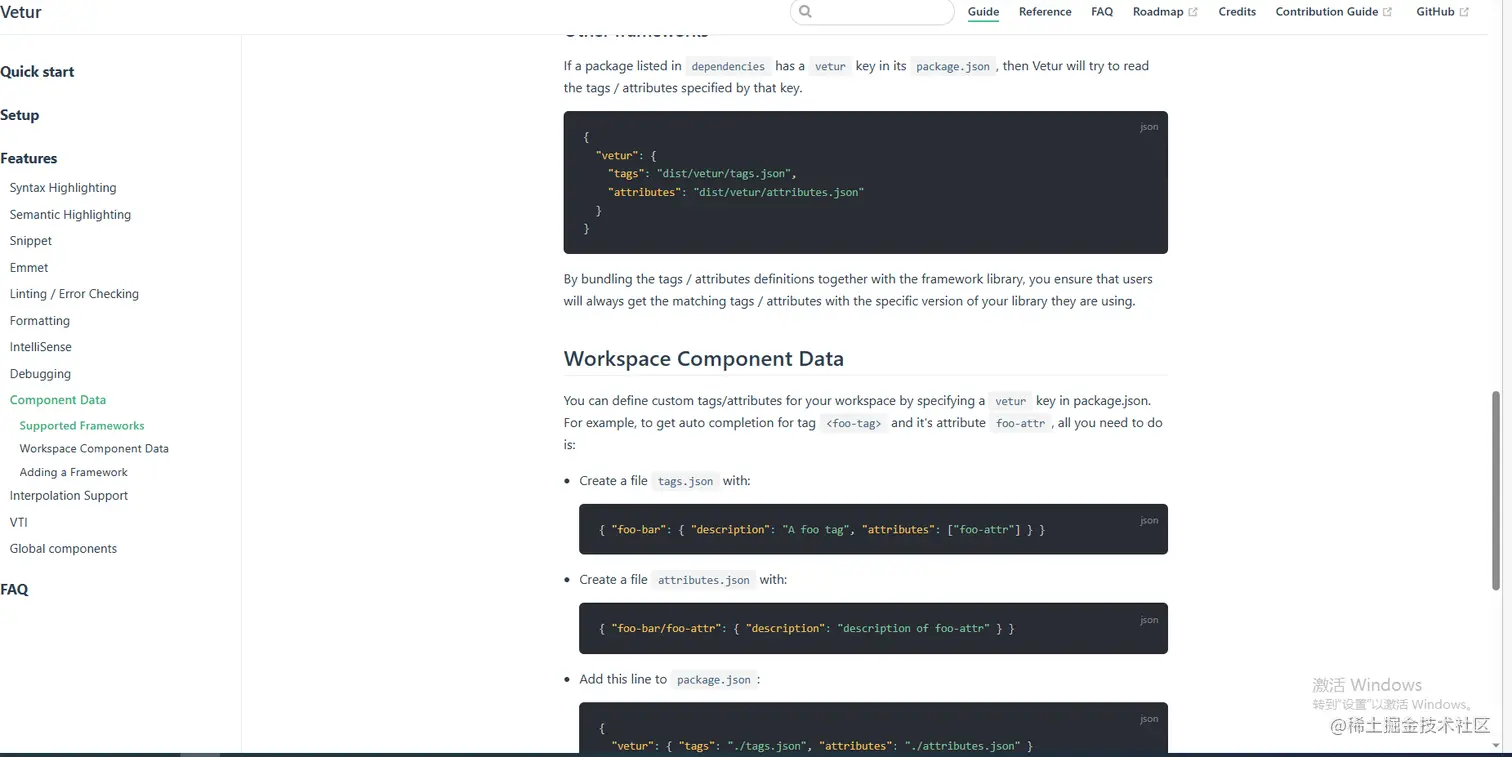Jump to Workspace Component Data sidebar sub-link
The image size is (1512, 757).
94,449
